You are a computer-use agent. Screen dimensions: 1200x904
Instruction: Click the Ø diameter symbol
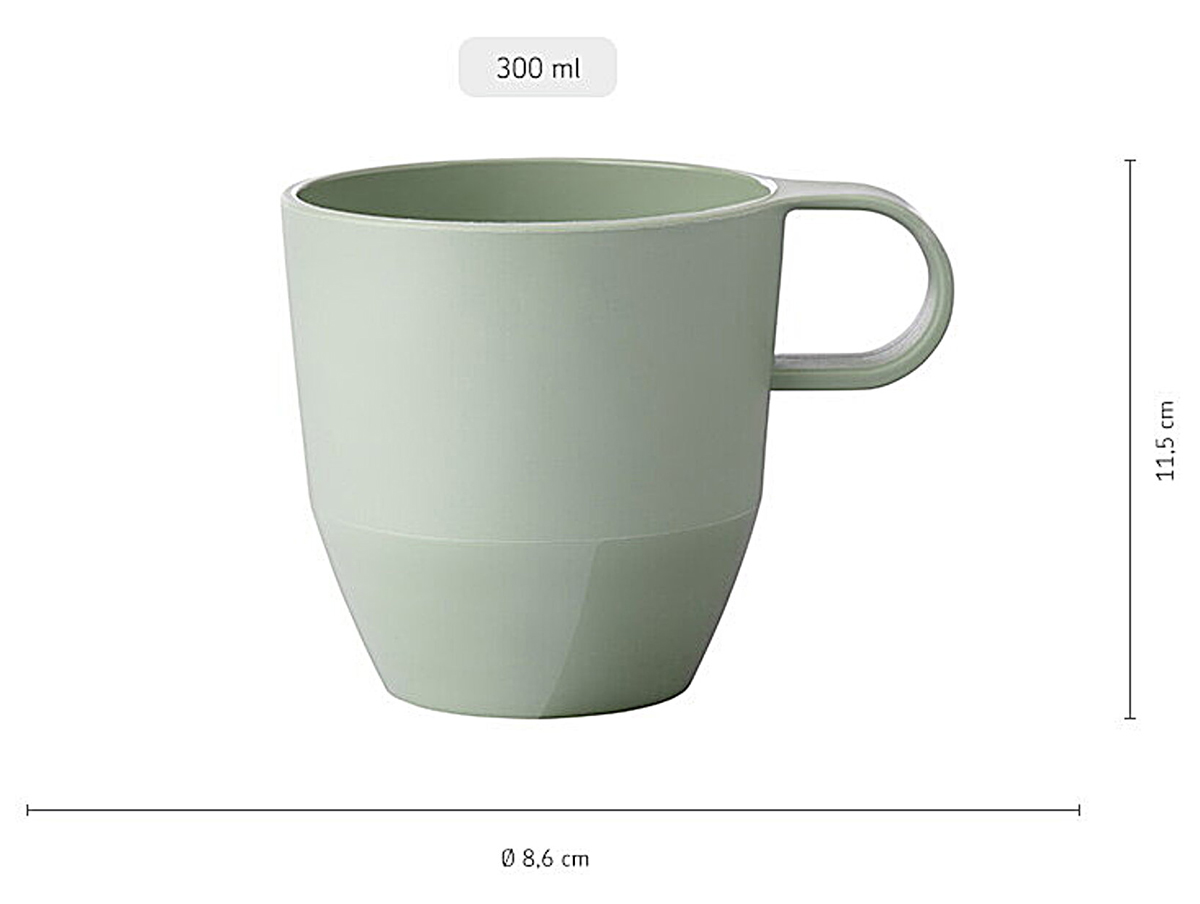click(x=508, y=858)
